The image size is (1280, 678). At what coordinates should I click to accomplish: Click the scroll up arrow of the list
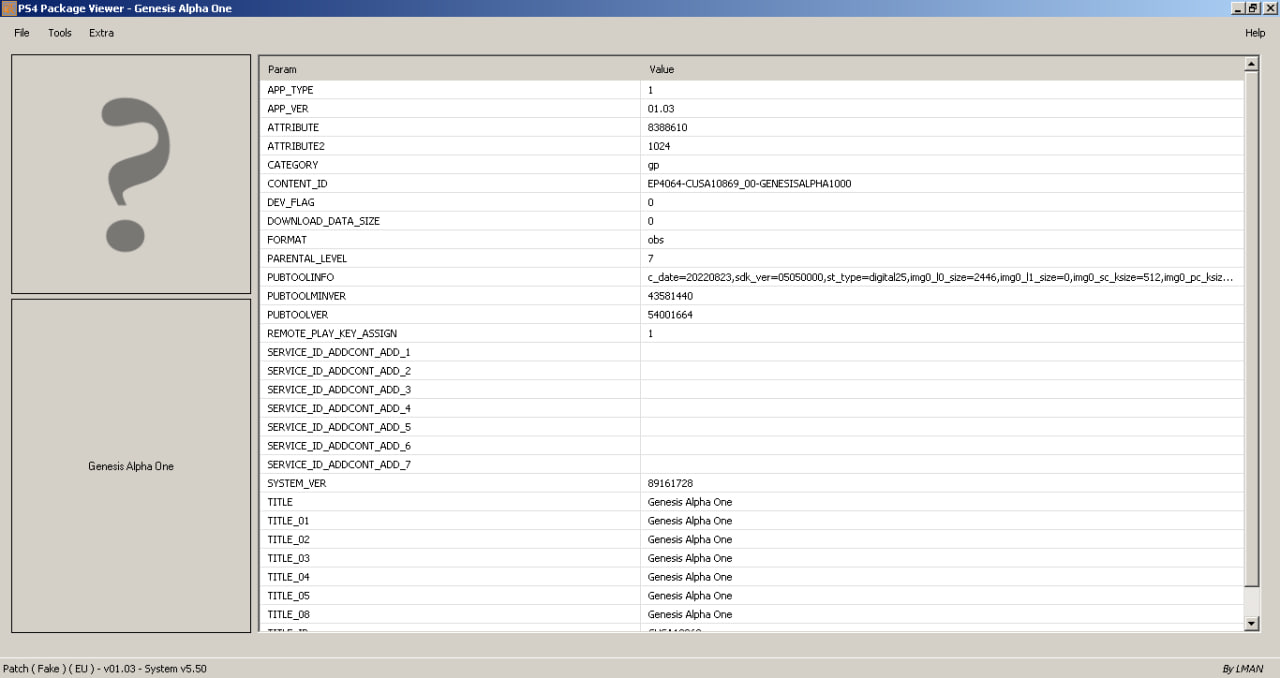click(1251, 64)
